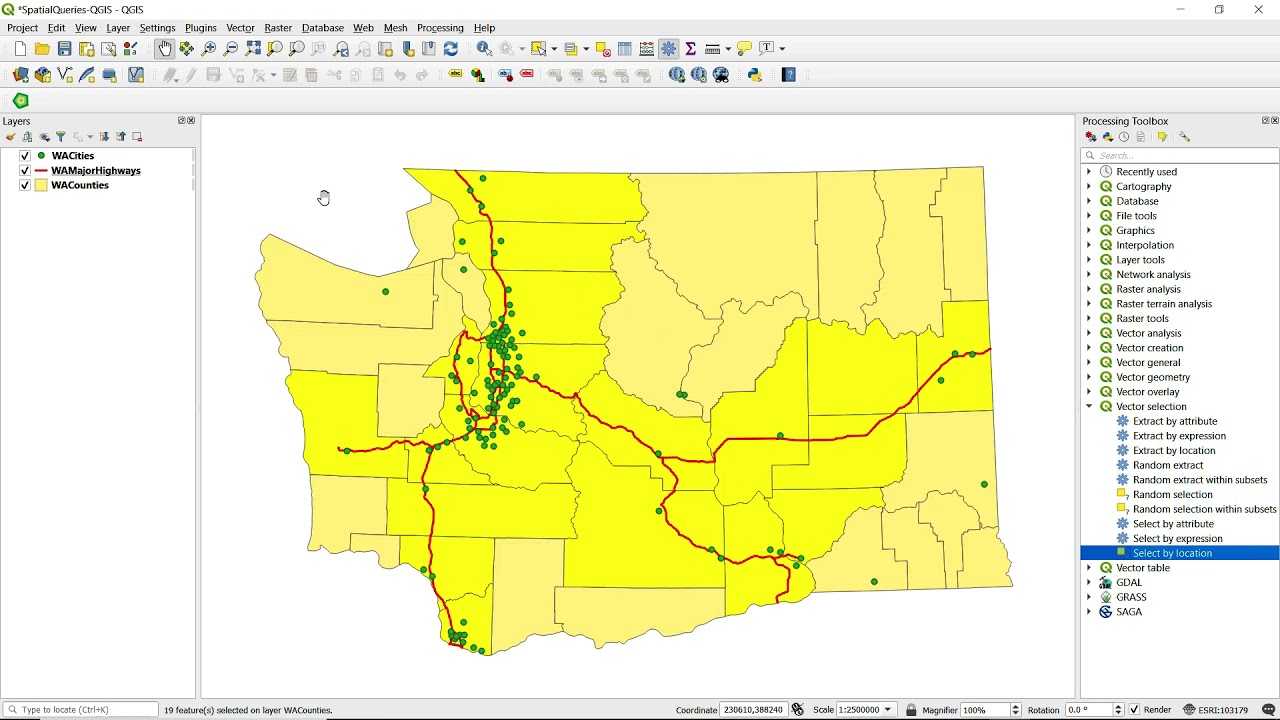Expand the Recently used group
The height and width of the screenshot is (720, 1280).
tap(1089, 172)
